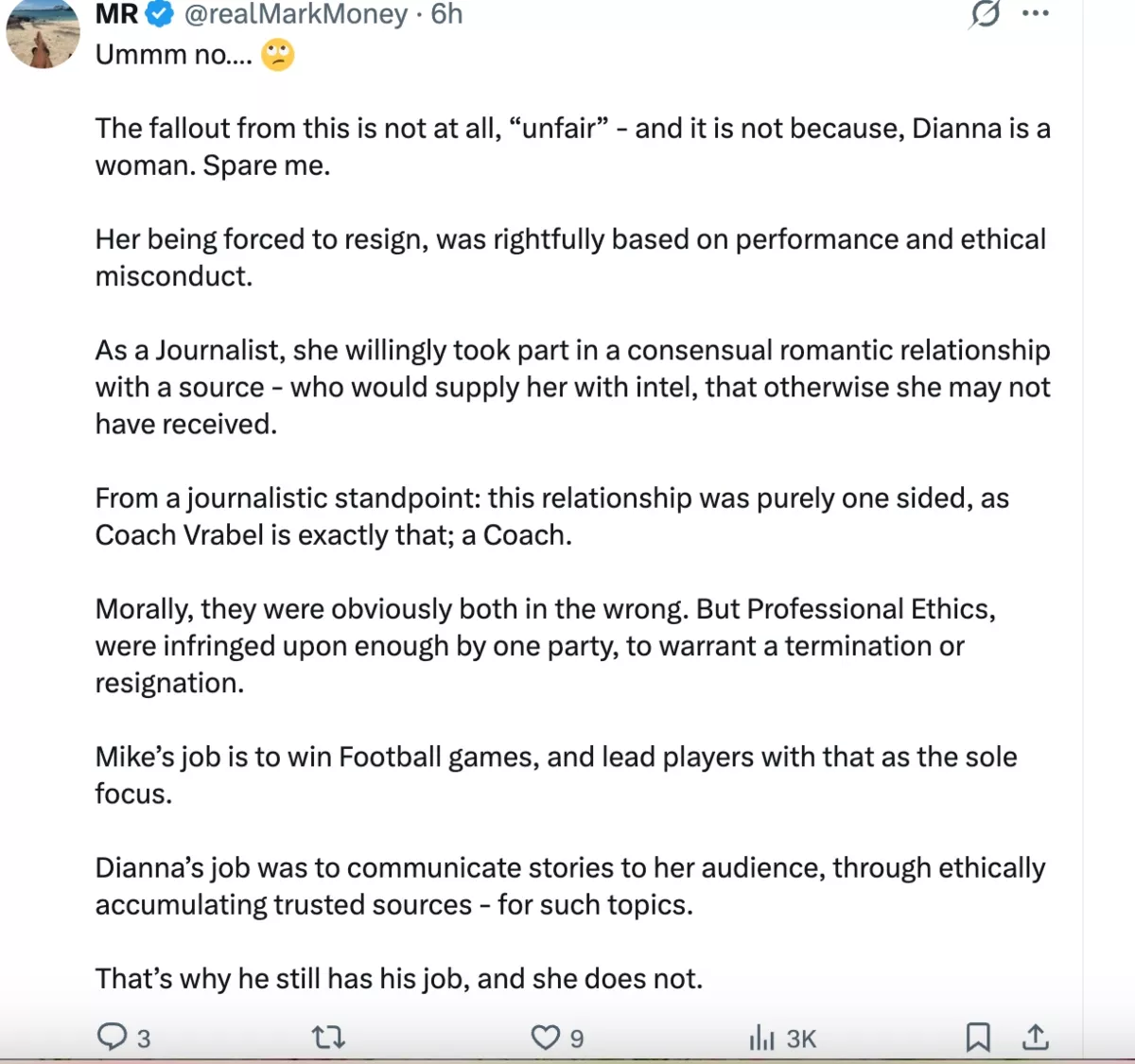This screenshot has width=1135, height=1064.
Task: Repost this tweet via retweet icon
Action: point(328,1038)
